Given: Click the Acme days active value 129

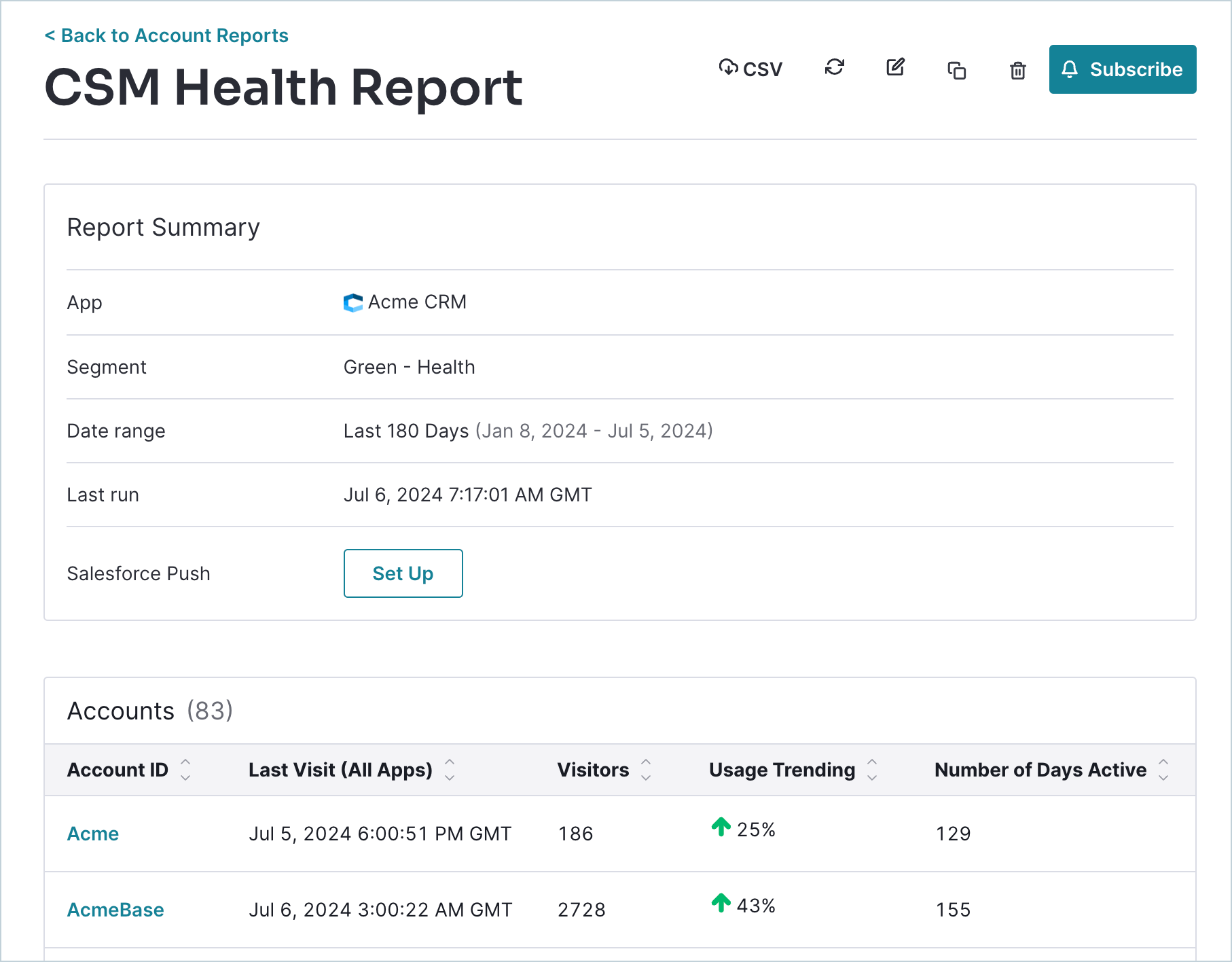Looking at the screenshot, I should 954,834.
